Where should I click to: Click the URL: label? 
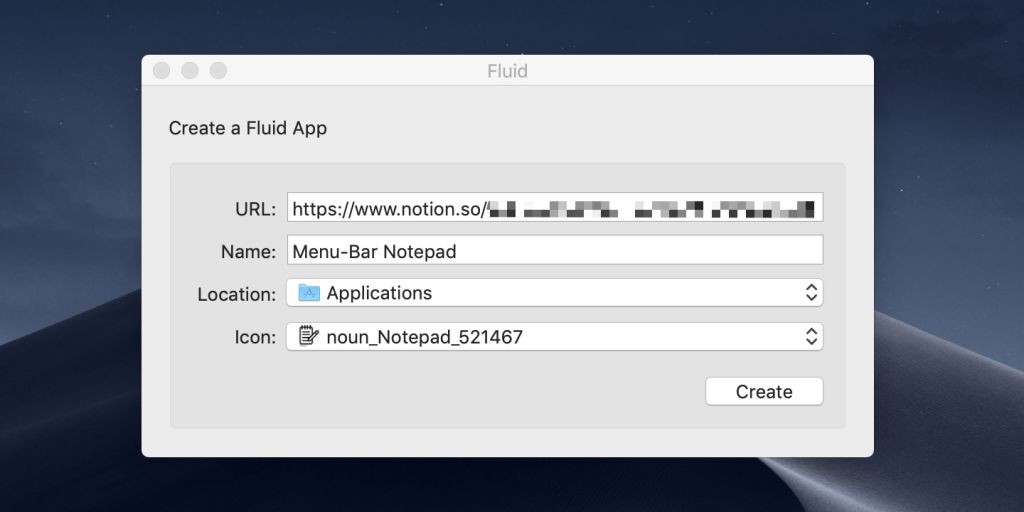256,209
